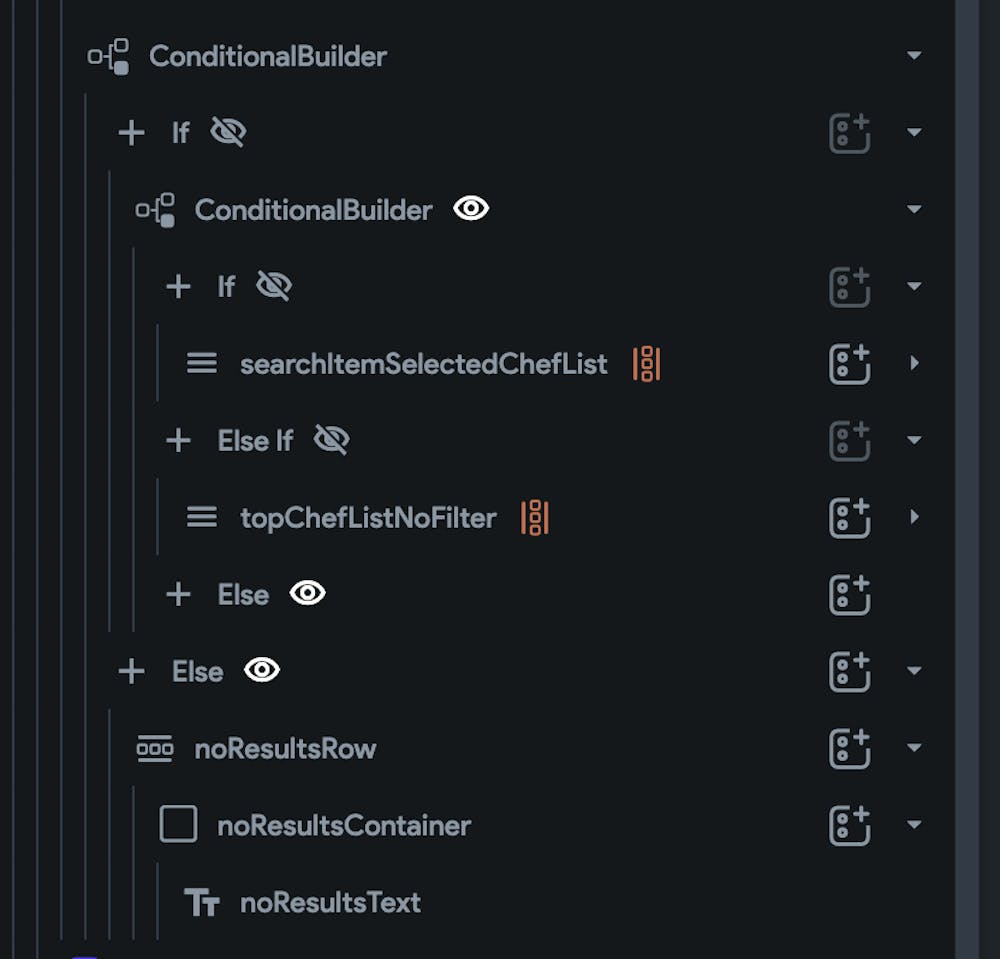Click the top-level ConditionalBuilder tree icon
The image size is (1000, 959).
click(108, 57)
